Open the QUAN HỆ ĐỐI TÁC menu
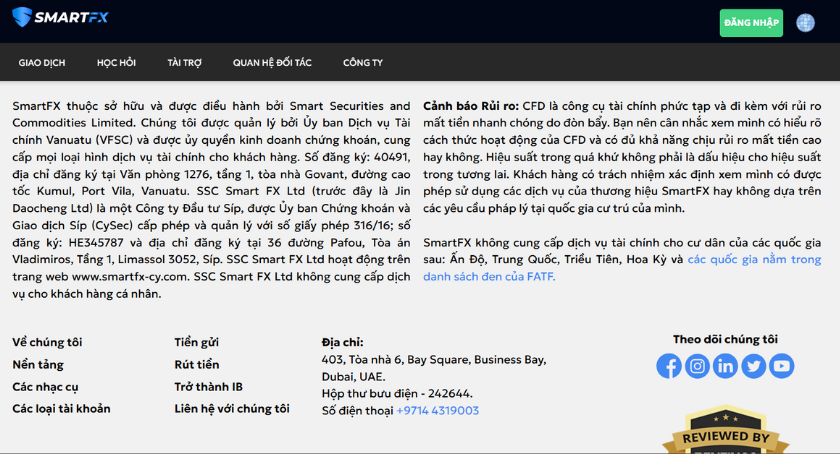This screenshot has height=473, width=840. pos(272,62)
